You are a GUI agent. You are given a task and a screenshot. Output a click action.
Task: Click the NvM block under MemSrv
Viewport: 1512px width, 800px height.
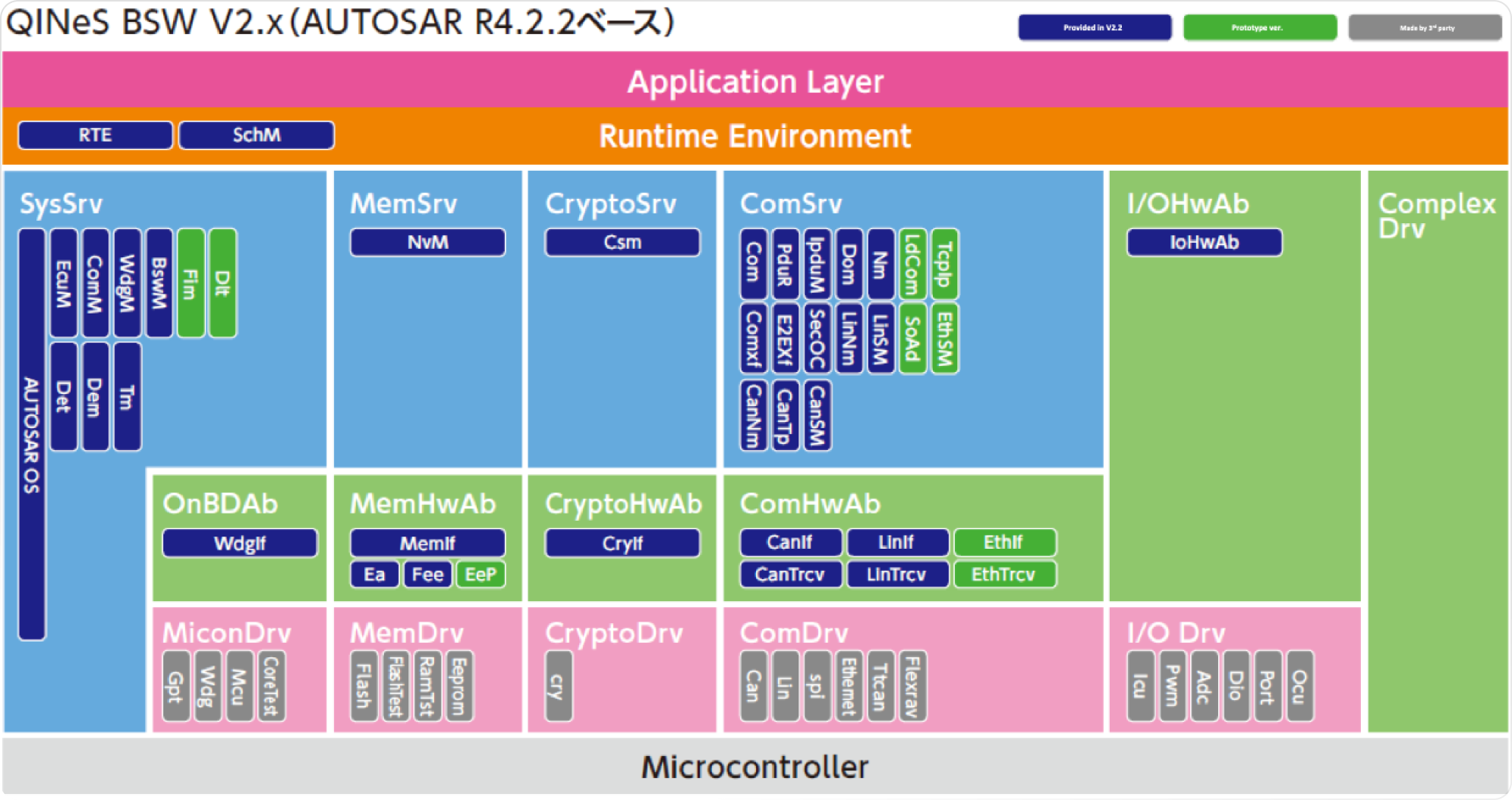click(x=427, y=242)
